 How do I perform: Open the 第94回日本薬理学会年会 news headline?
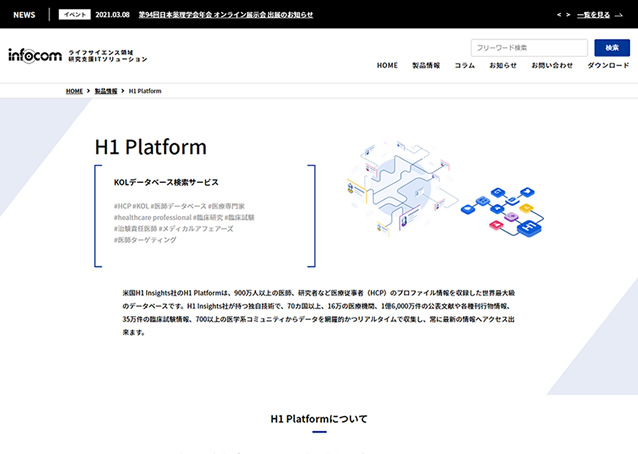tap(226, 15)
